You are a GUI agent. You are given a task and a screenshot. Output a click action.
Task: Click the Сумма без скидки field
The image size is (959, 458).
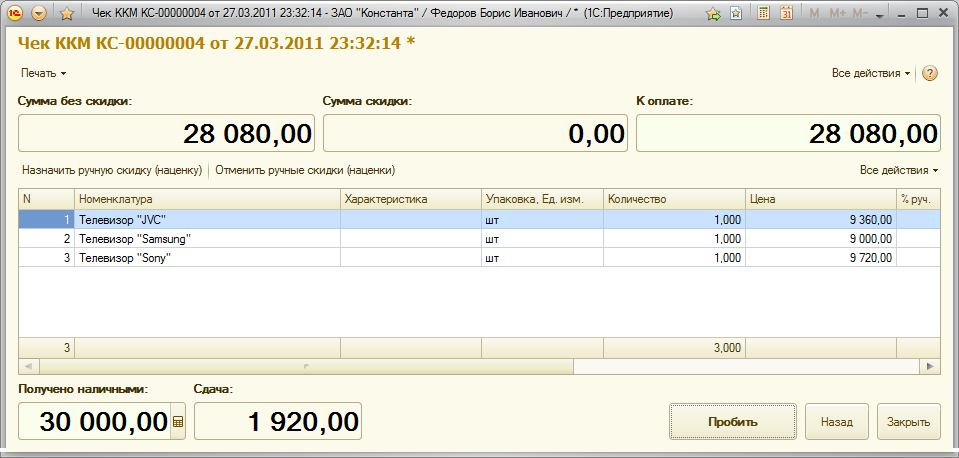[x=166, y=133]
